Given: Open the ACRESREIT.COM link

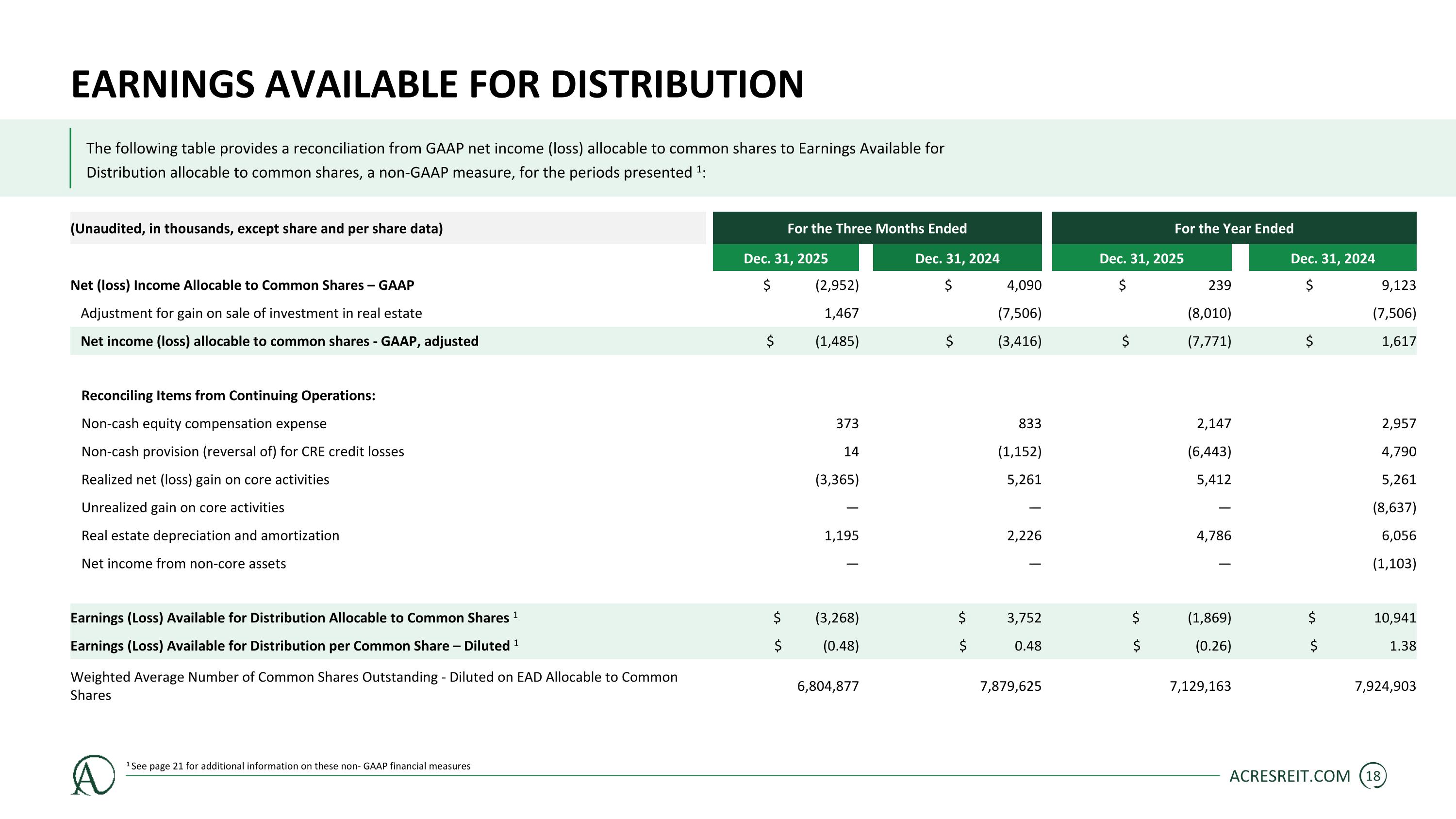Looking at the screenshot, I should coord(1290,776).
